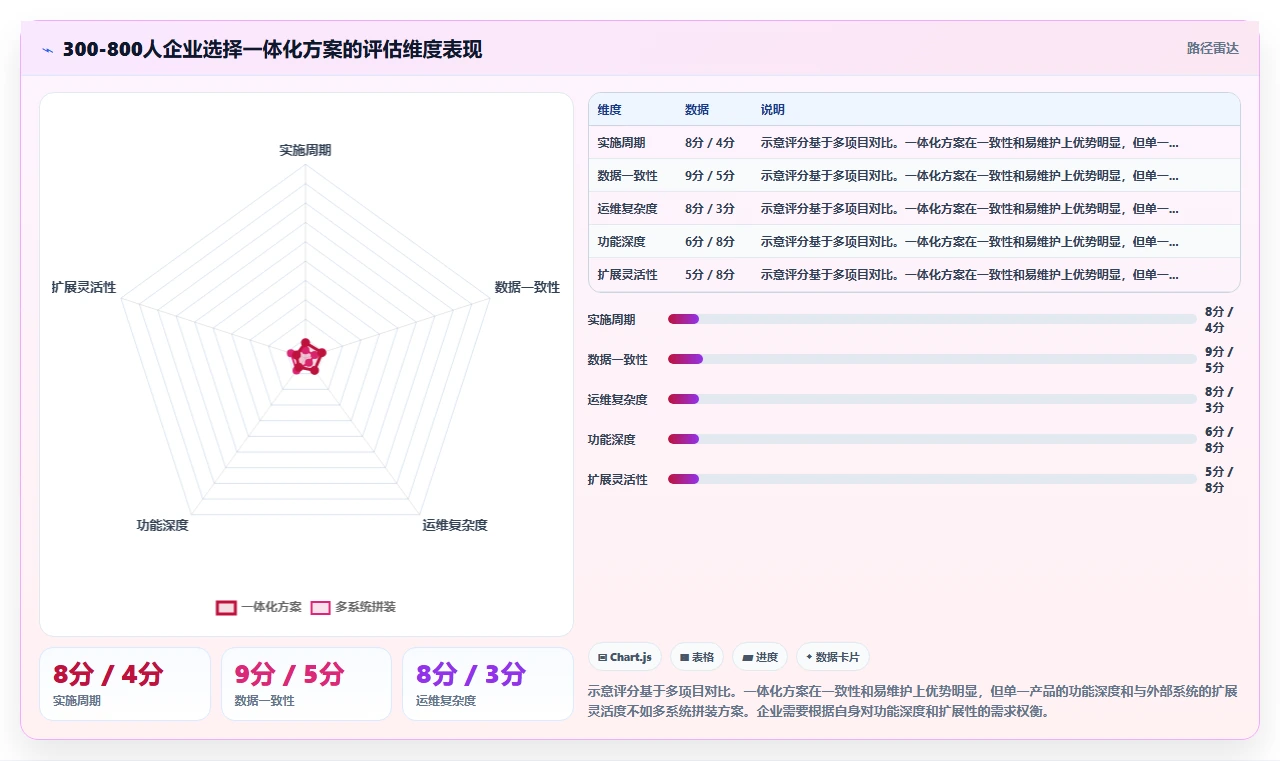This screenshot has width=1280, height=761.
Task: Click the 进度 chip
Action: point(759,657)
